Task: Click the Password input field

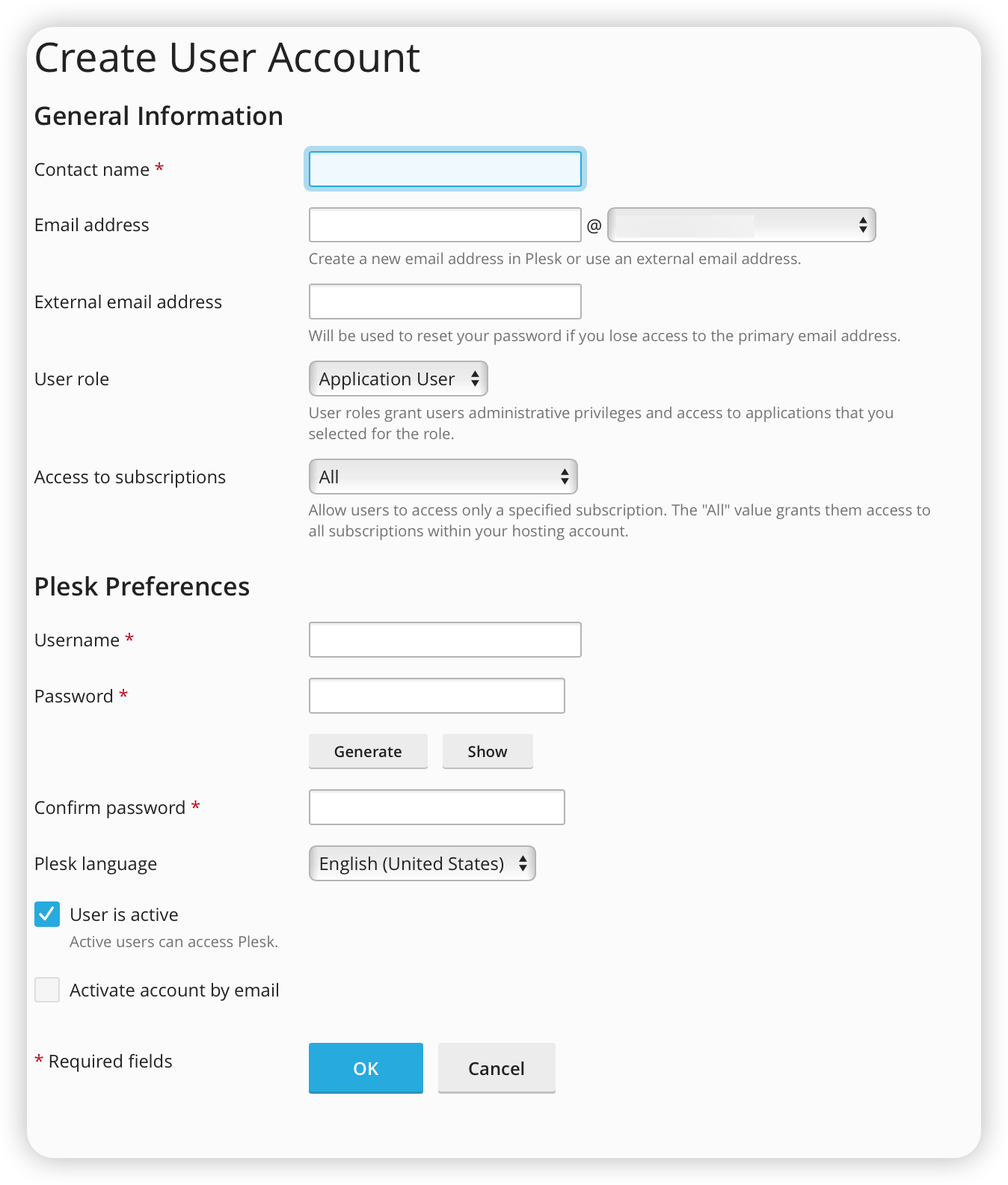Action: point(437,695)
